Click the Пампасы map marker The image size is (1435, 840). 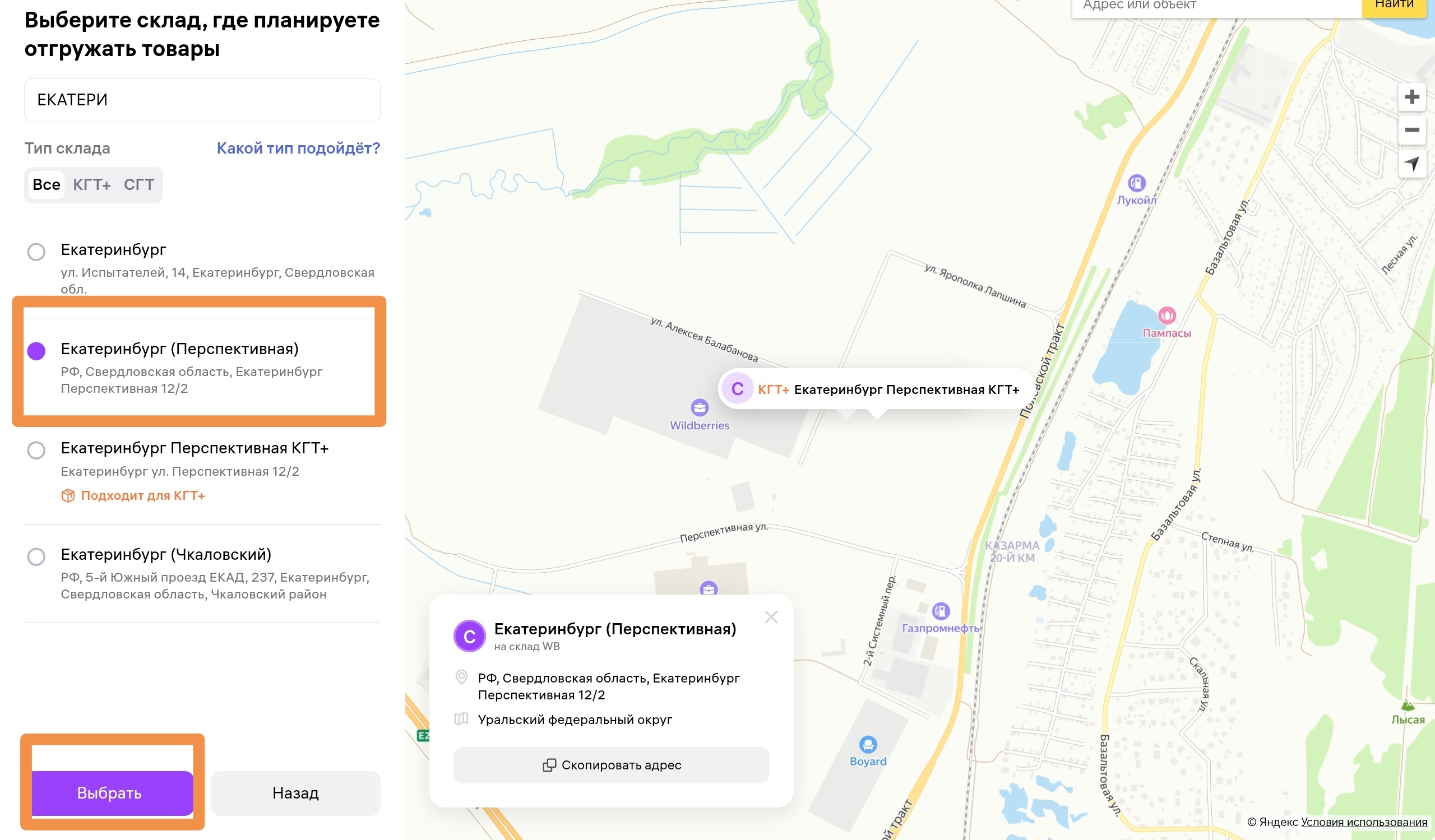1167,315
